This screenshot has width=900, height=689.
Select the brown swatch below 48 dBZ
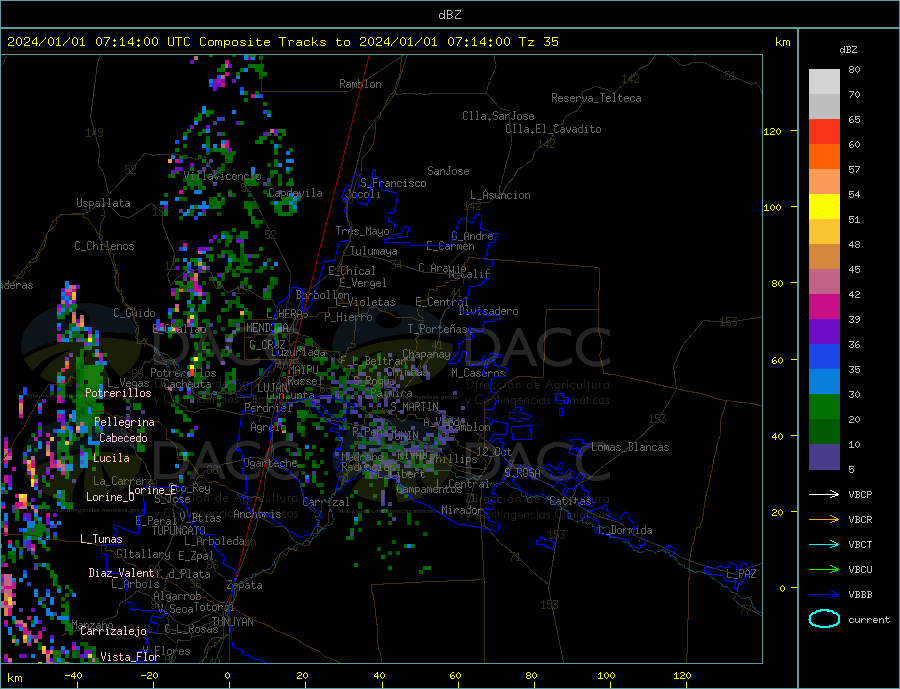pos(824,257)
